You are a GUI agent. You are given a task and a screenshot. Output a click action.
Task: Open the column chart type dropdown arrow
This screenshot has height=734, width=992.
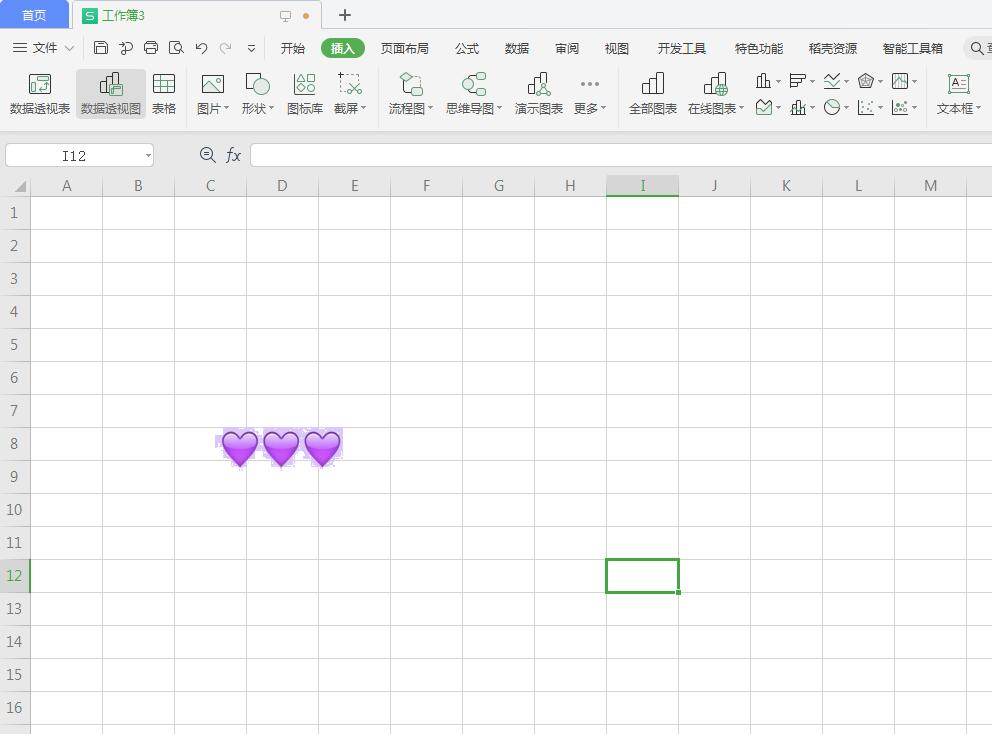778,82
